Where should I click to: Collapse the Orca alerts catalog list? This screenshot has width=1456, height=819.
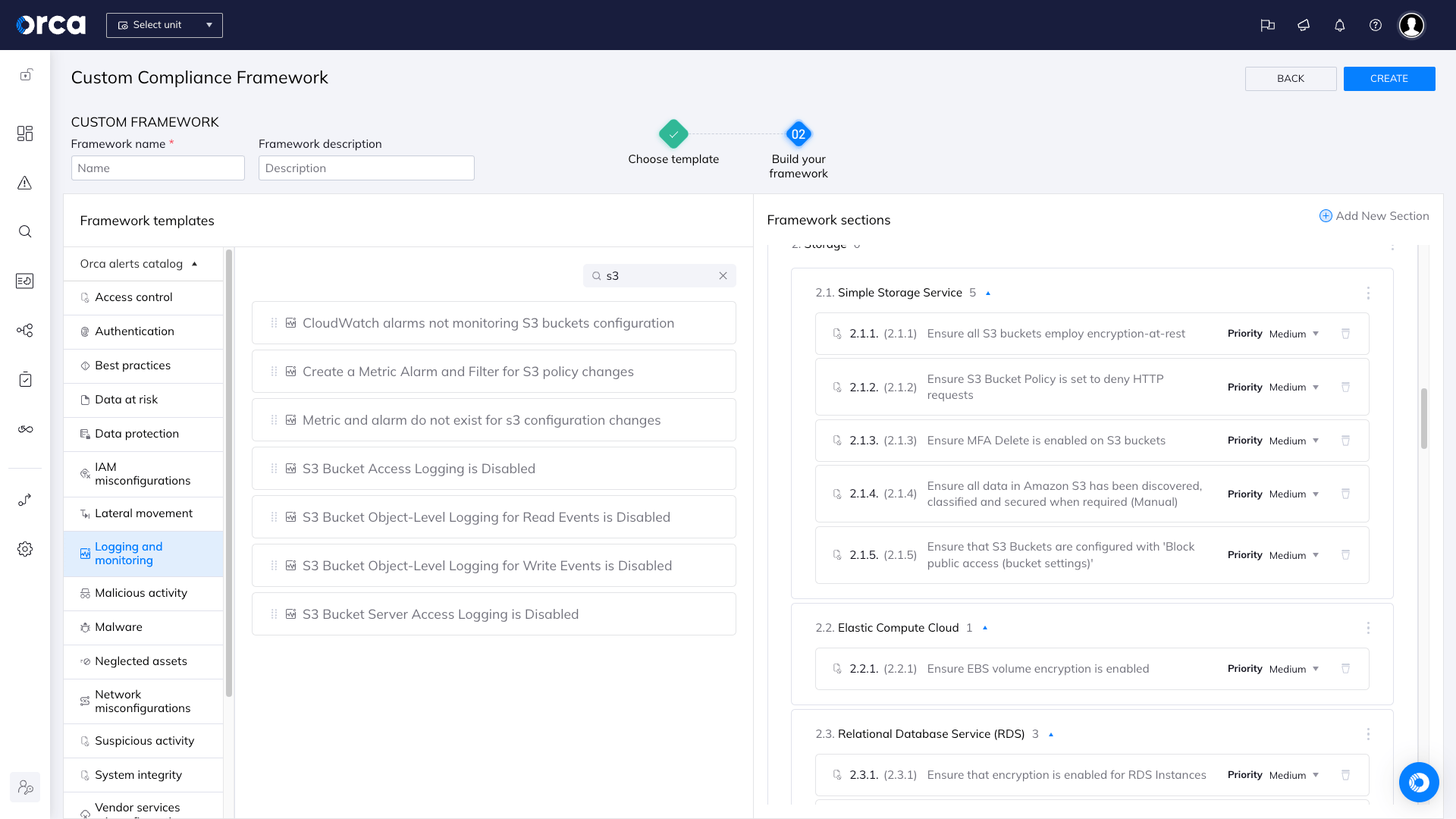(x=195, y=264)
